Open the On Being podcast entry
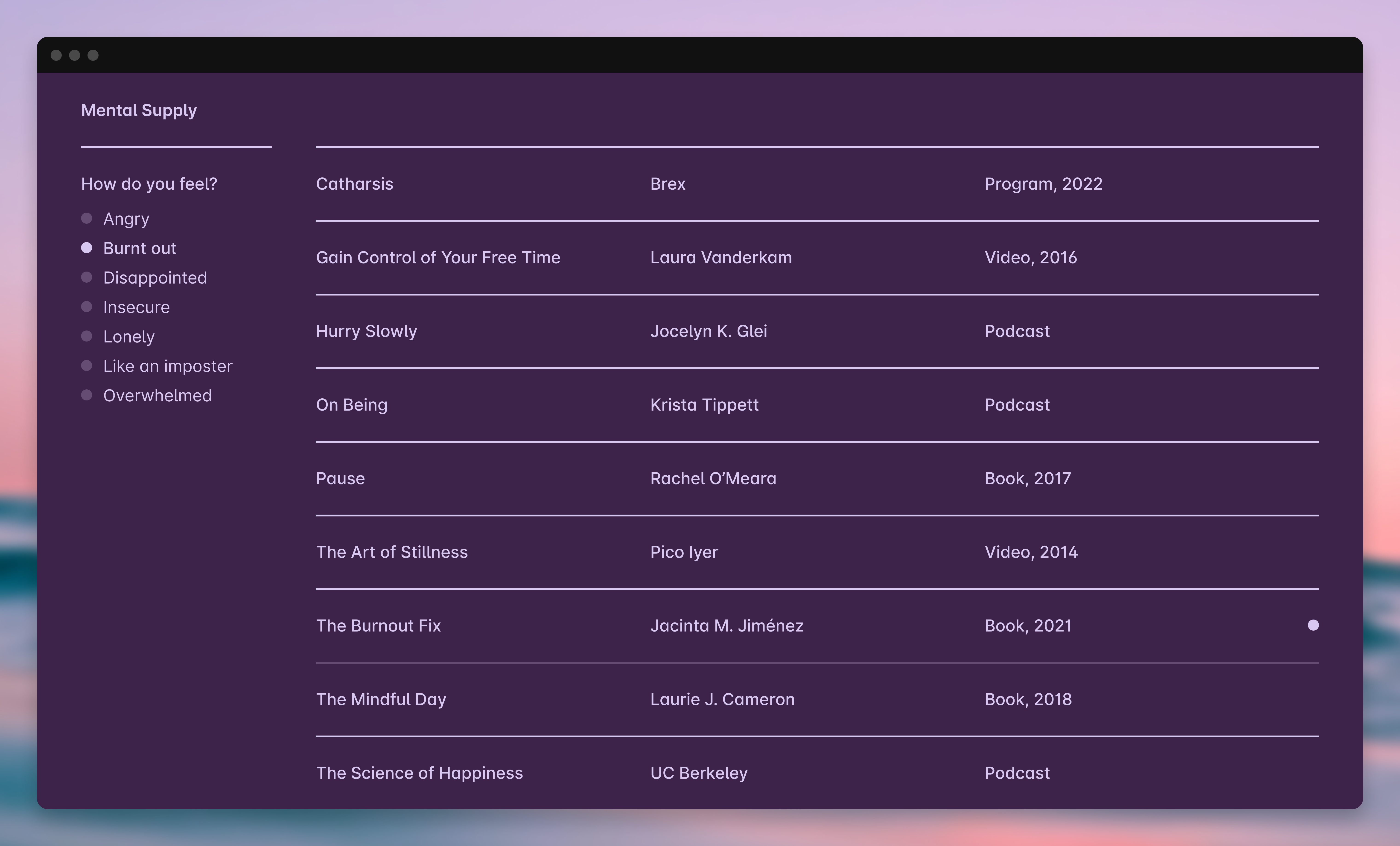 [x=352, y=404]
